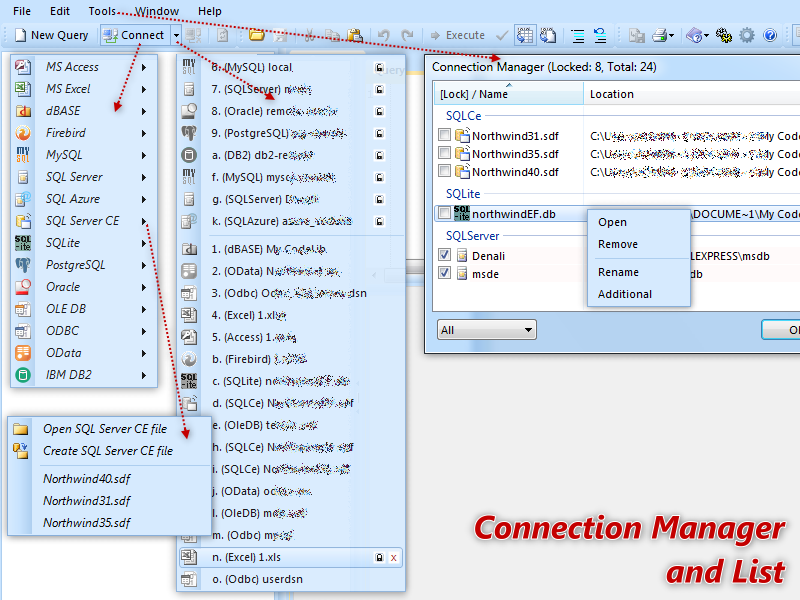Remove n. (Excel) 1.xls with red x
The height and width of the screenshot is (600, 800).
click(393, 558)
